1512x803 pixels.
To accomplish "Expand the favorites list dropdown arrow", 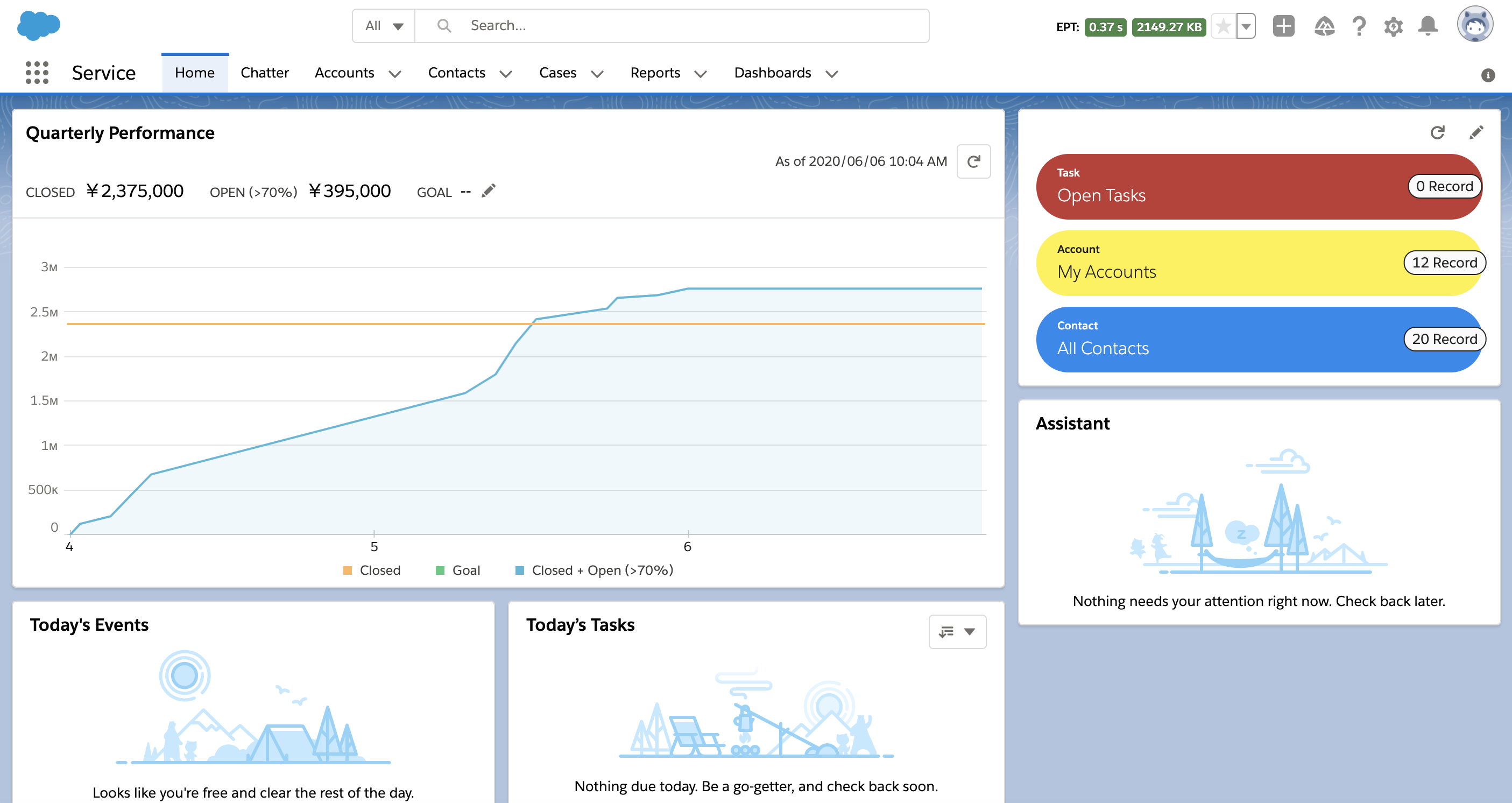I will pyautogui.click(x=1246, y=26).
